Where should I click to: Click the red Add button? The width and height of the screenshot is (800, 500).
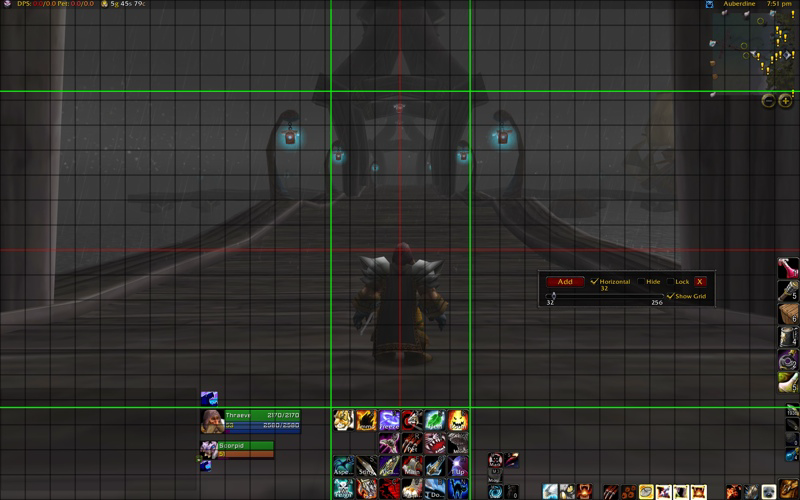click(x=565, y=282)
